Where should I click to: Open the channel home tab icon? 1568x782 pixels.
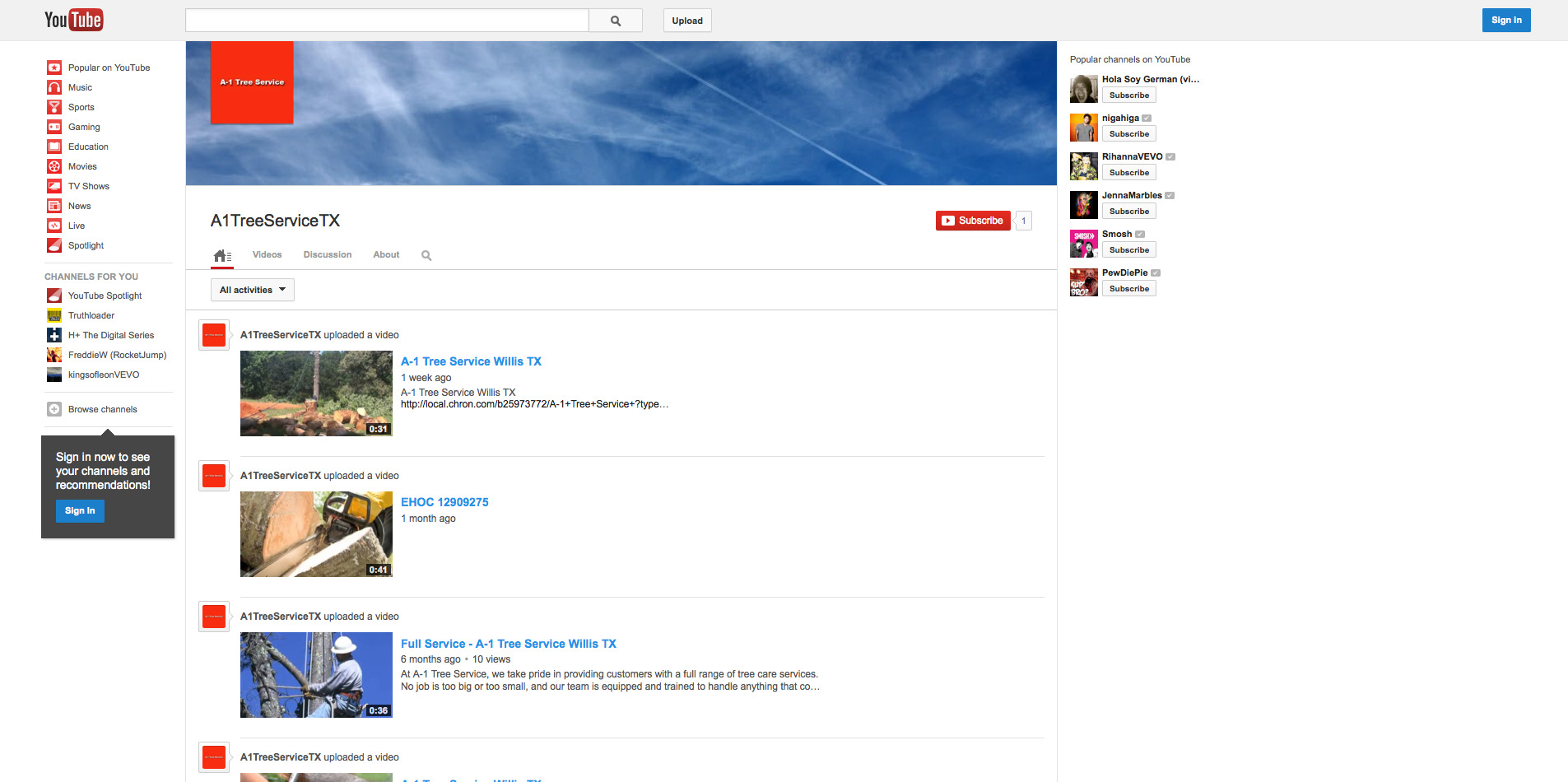point(221,256)
